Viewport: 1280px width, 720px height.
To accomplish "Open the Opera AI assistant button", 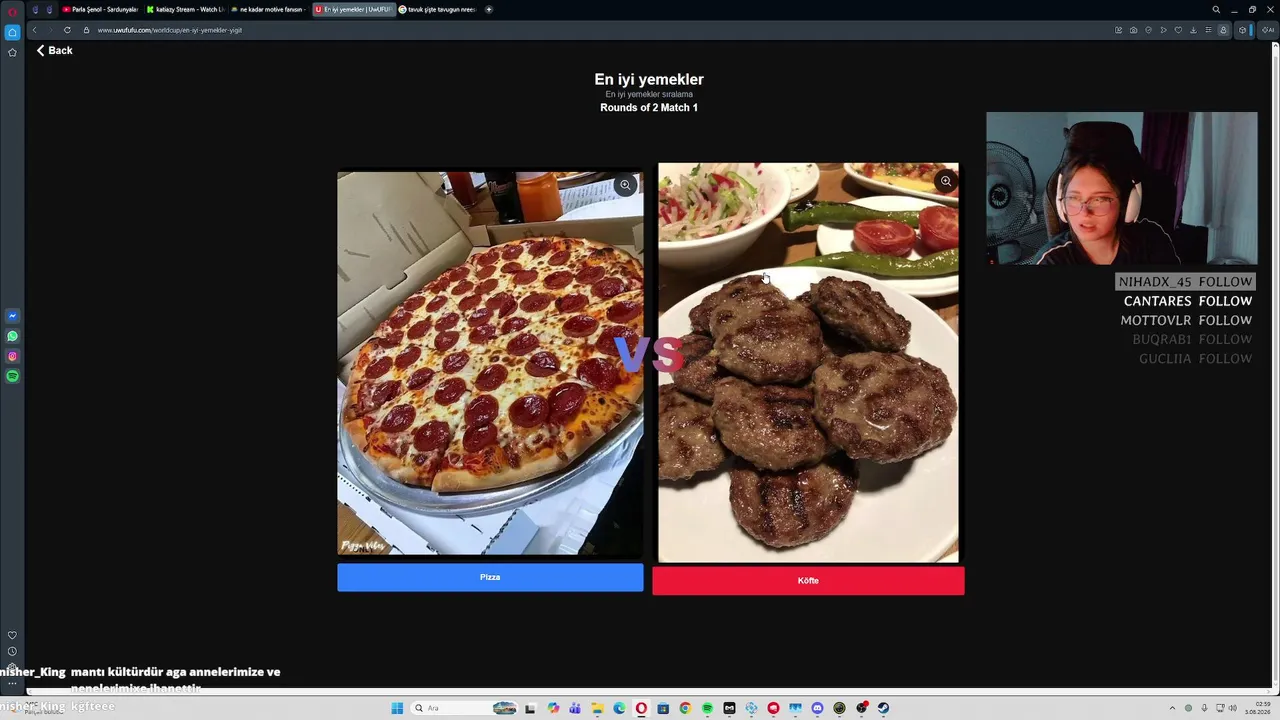I will coord(1267,30).
